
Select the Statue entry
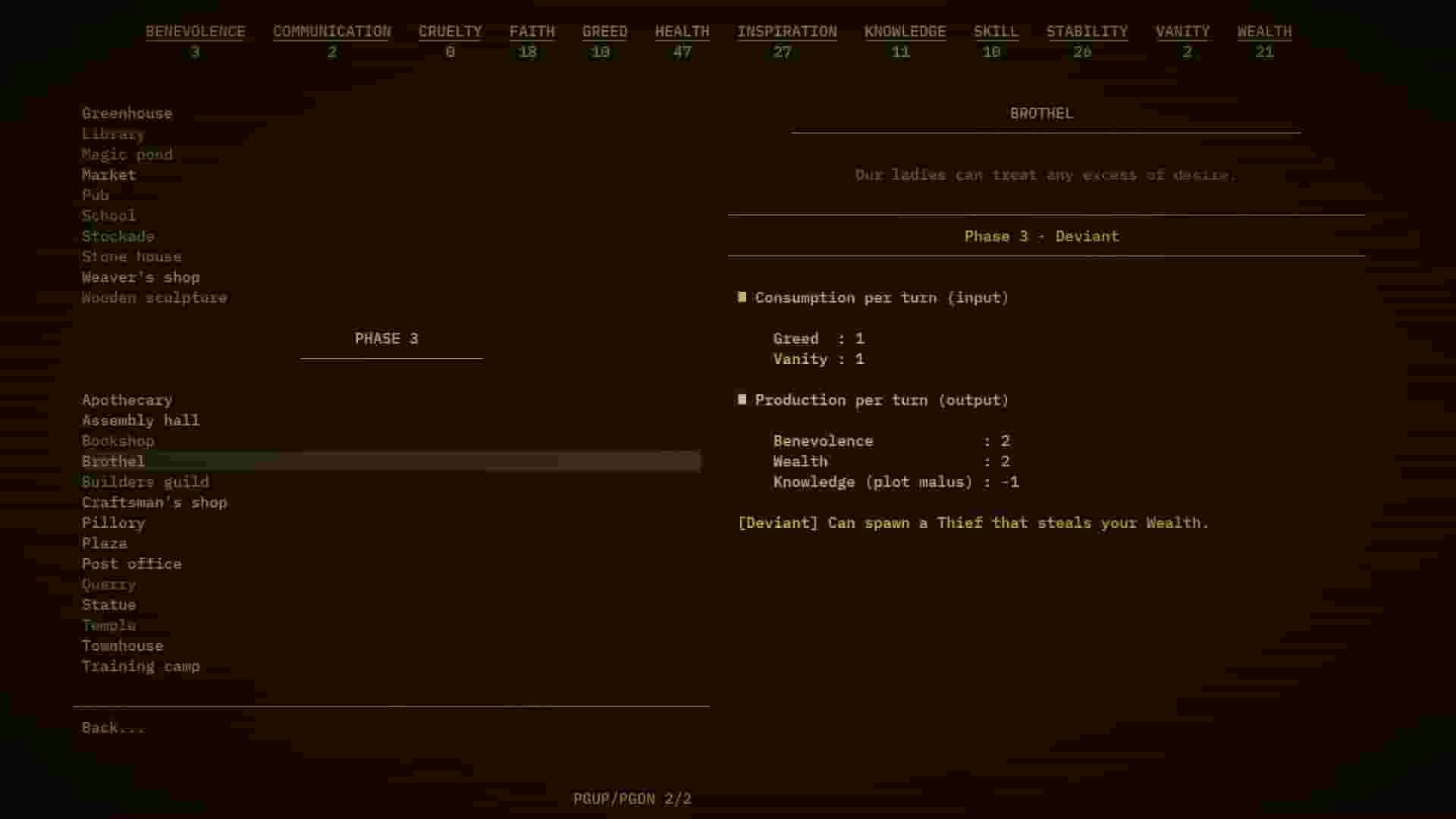click(108, 604)
